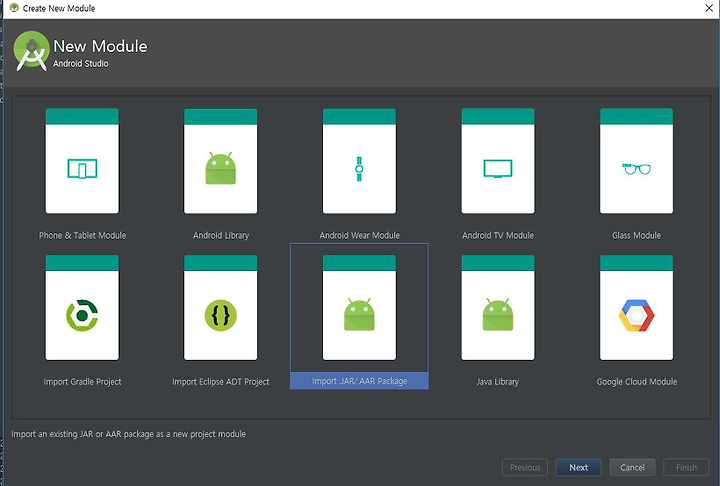Click the Cancel button

[632, 467]
